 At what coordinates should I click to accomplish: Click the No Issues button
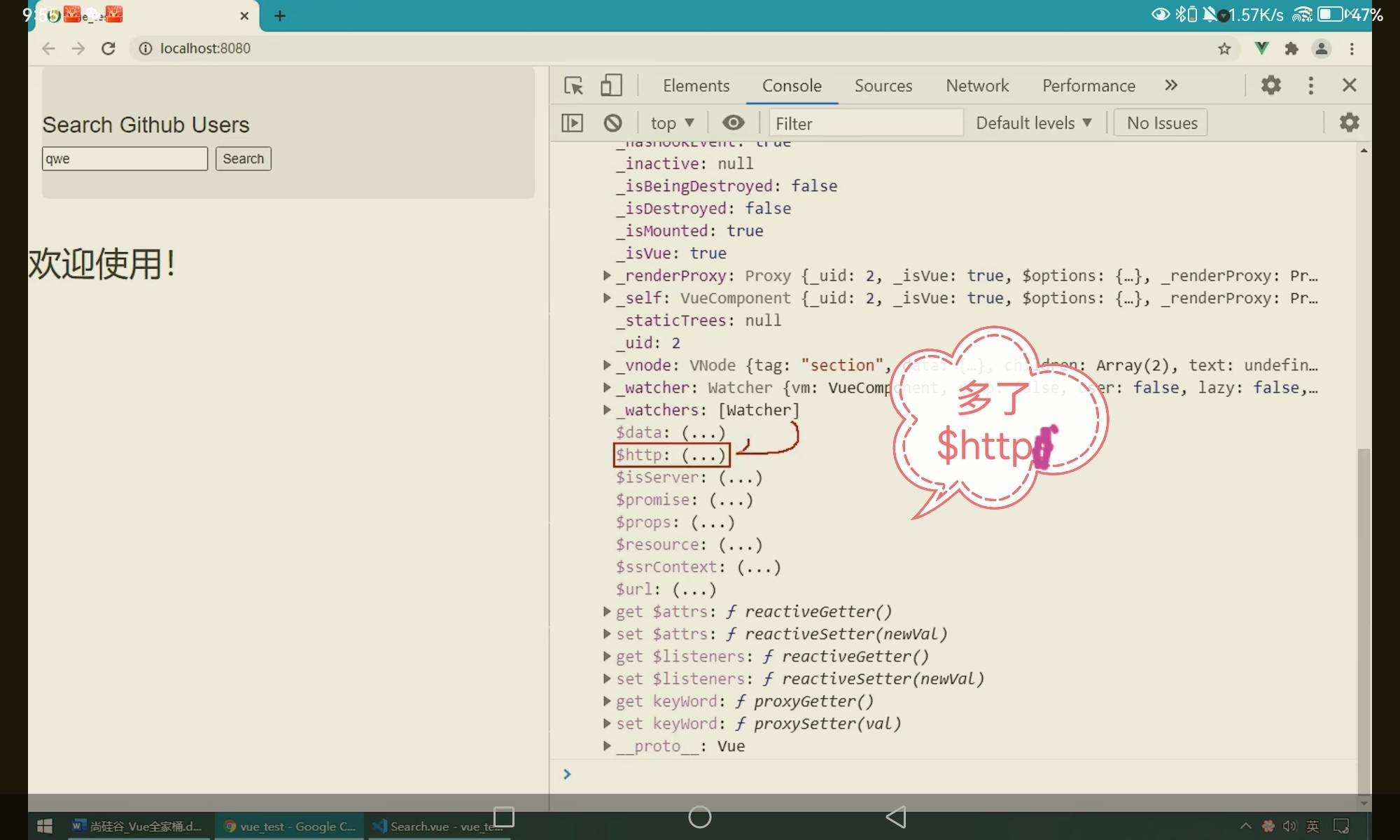[1161, 123]
